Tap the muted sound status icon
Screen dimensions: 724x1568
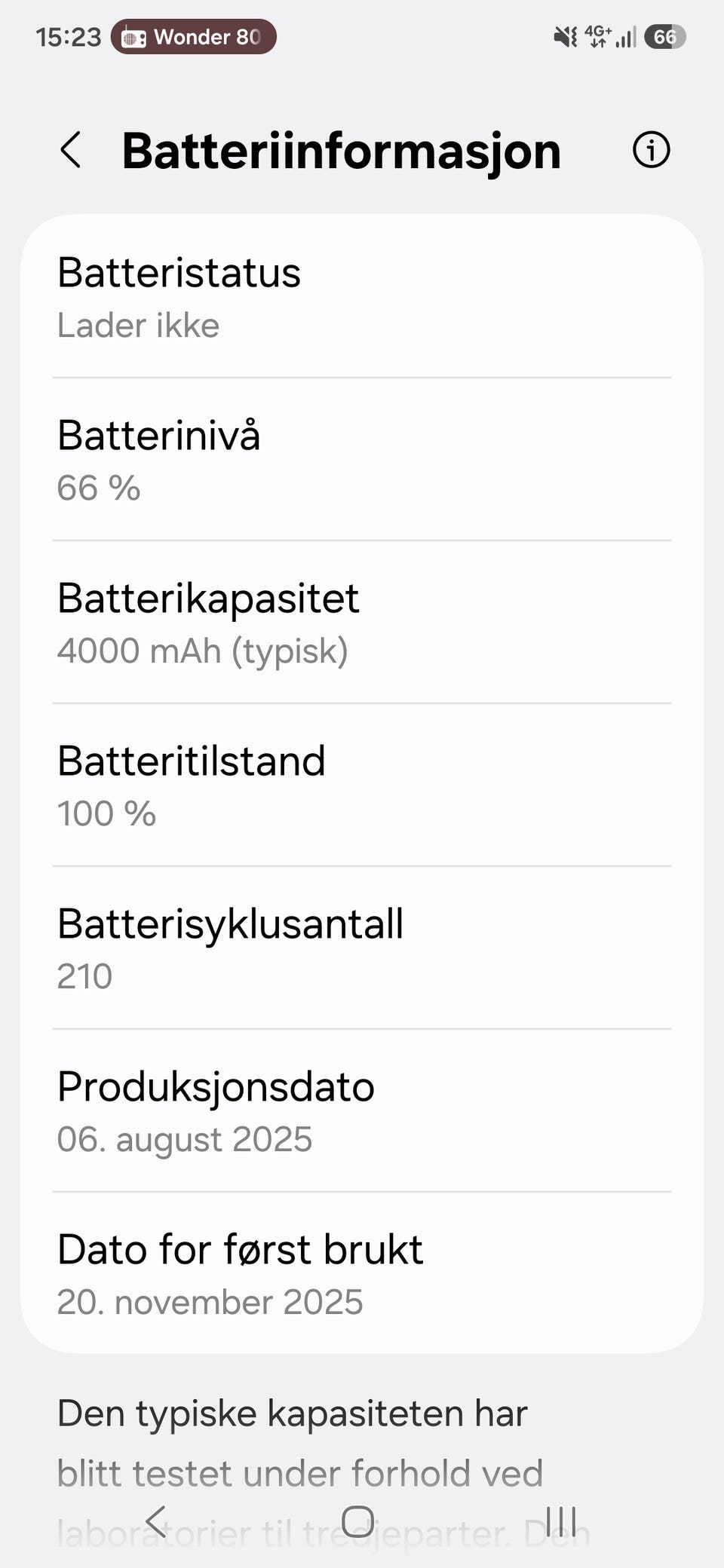(x=566, y=36)
